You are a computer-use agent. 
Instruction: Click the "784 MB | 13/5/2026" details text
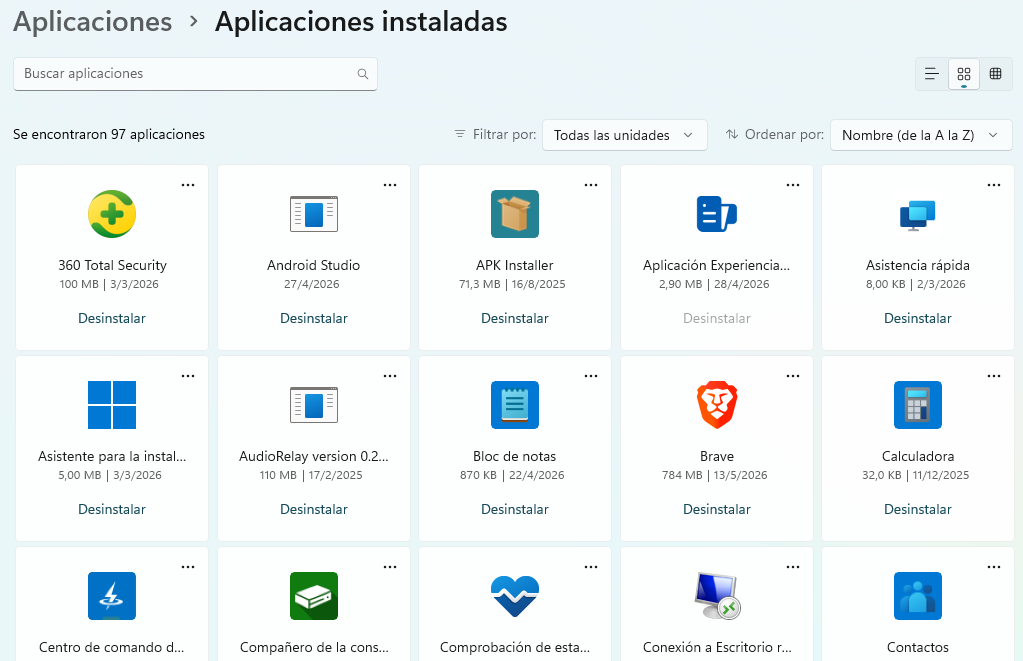pyautogui.click(x=714, y=475)
